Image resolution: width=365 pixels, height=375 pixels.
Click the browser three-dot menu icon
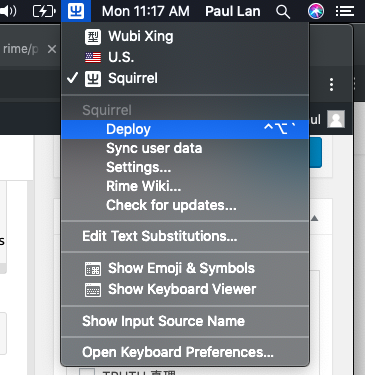(331, 85)
